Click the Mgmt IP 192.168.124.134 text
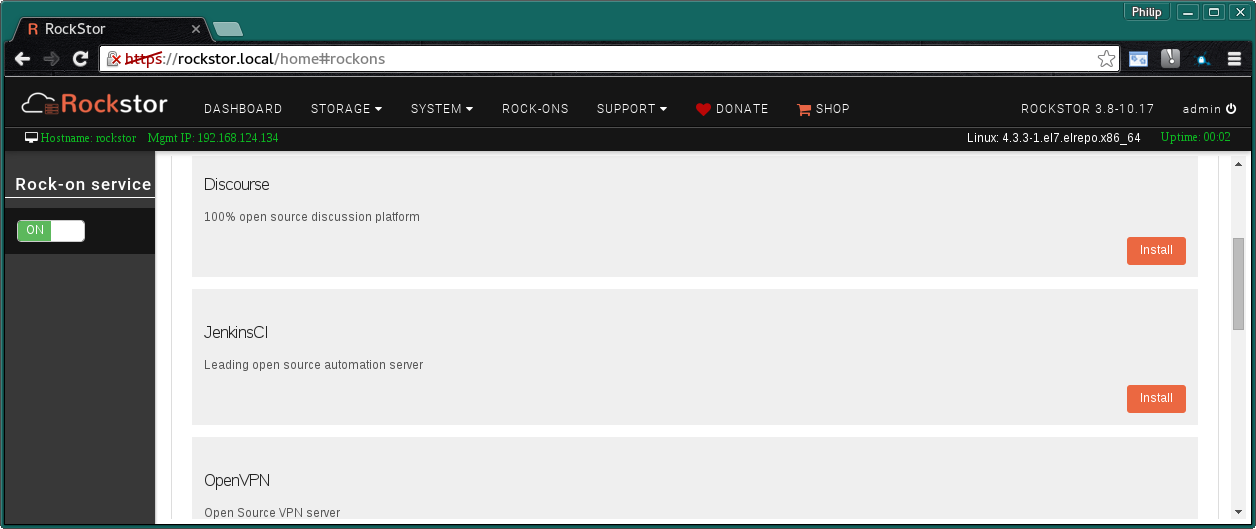This screenshot has height=529, width=1256. coord(213,138)
